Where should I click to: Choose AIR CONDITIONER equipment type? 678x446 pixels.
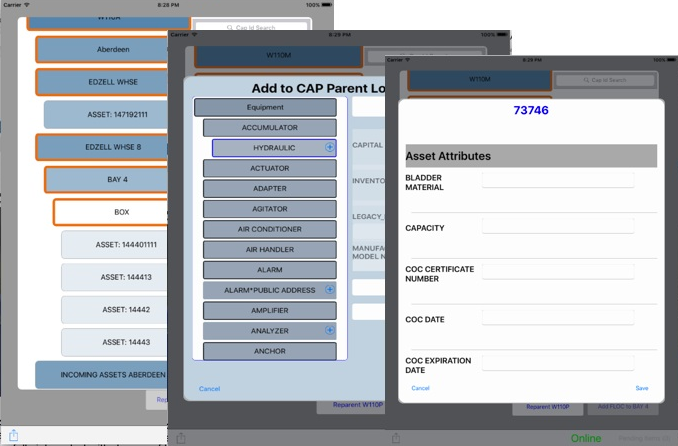[x=270, y=229]
